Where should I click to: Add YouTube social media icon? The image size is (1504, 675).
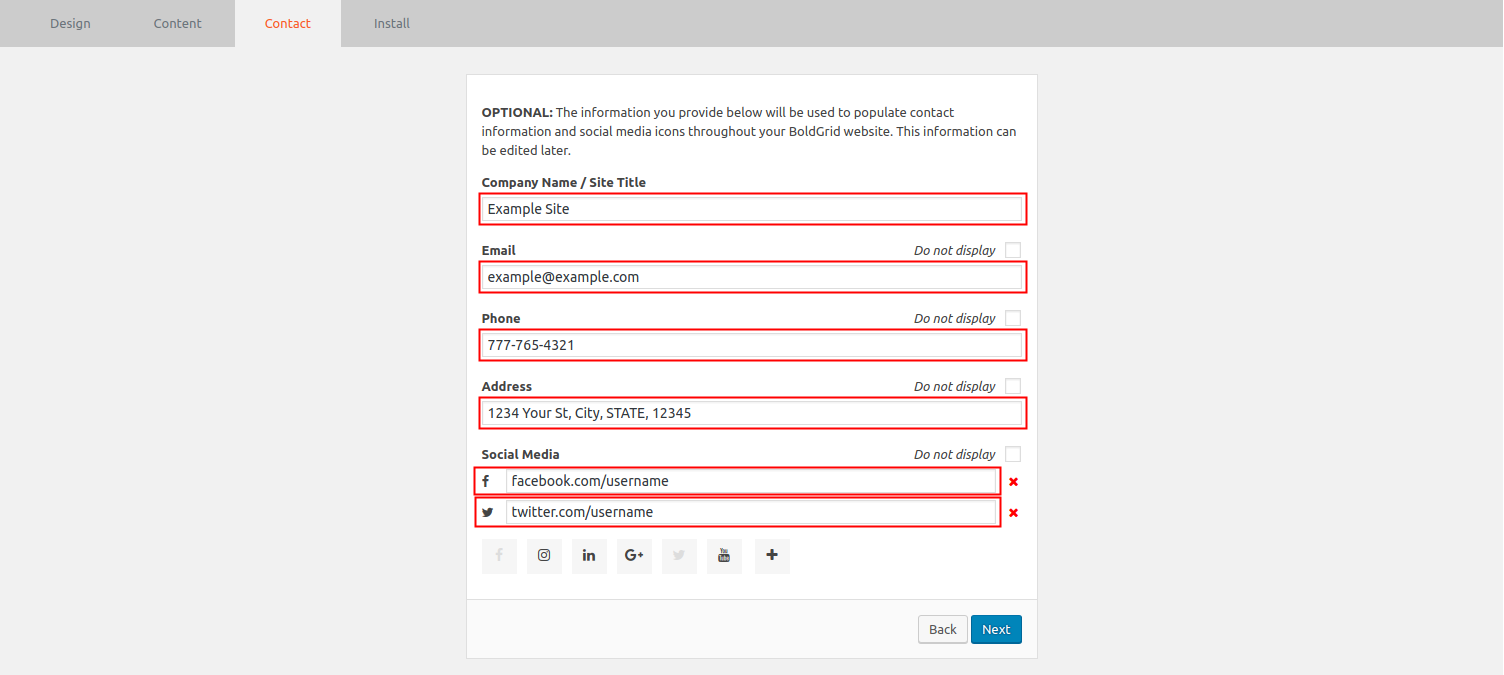[724, 556]
